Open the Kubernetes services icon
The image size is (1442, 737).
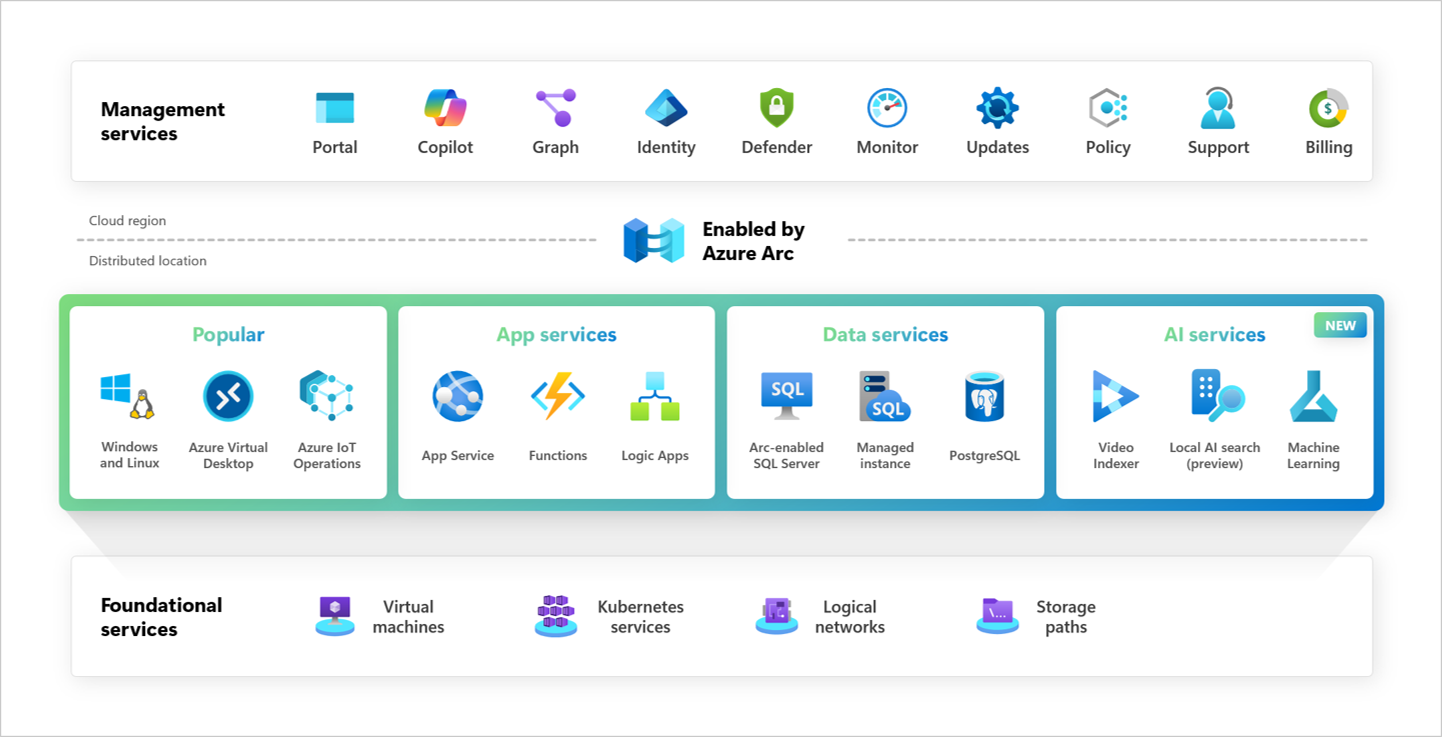556,615
